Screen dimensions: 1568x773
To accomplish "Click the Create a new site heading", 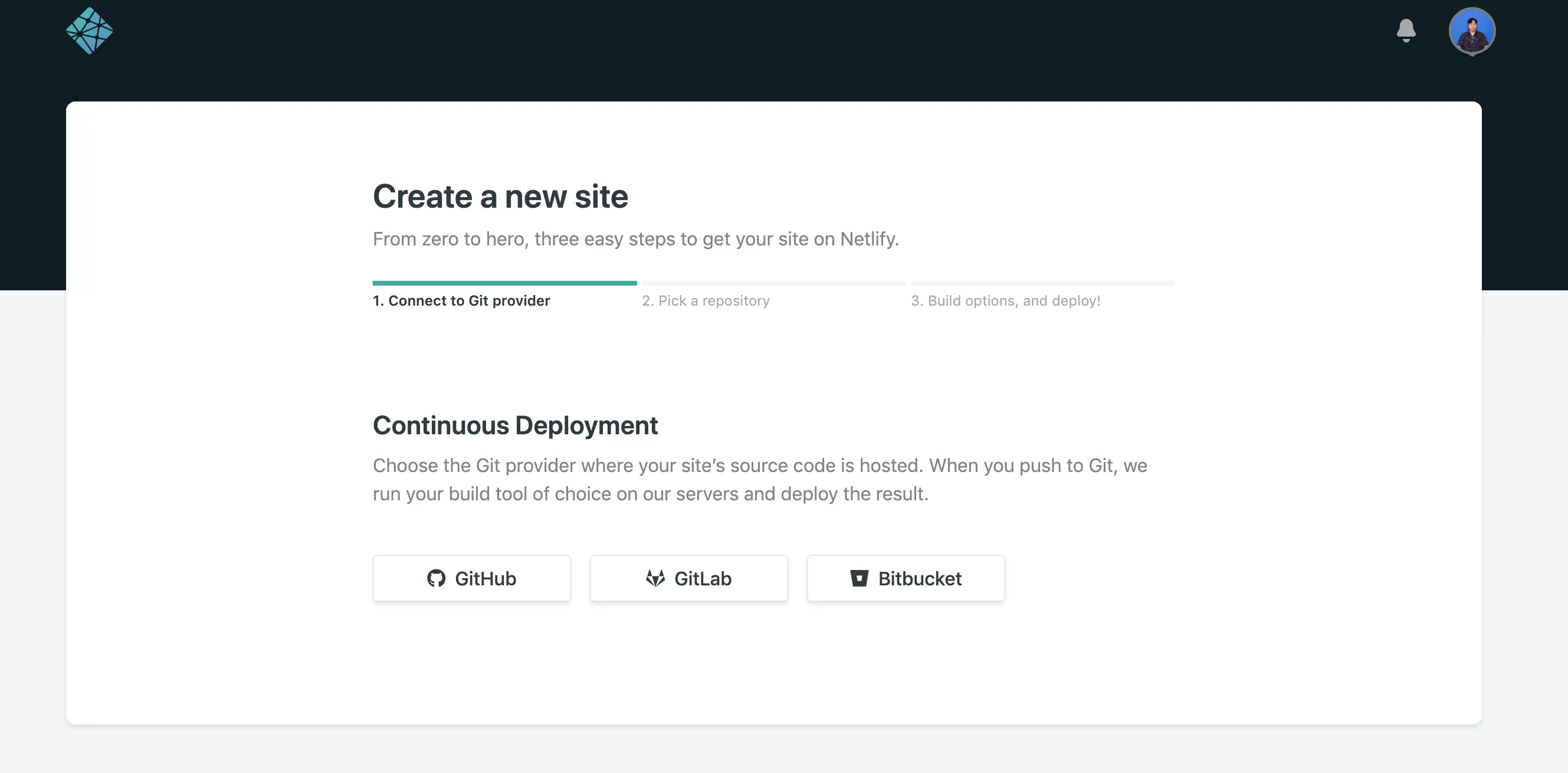I will click(x=500, y=196).
